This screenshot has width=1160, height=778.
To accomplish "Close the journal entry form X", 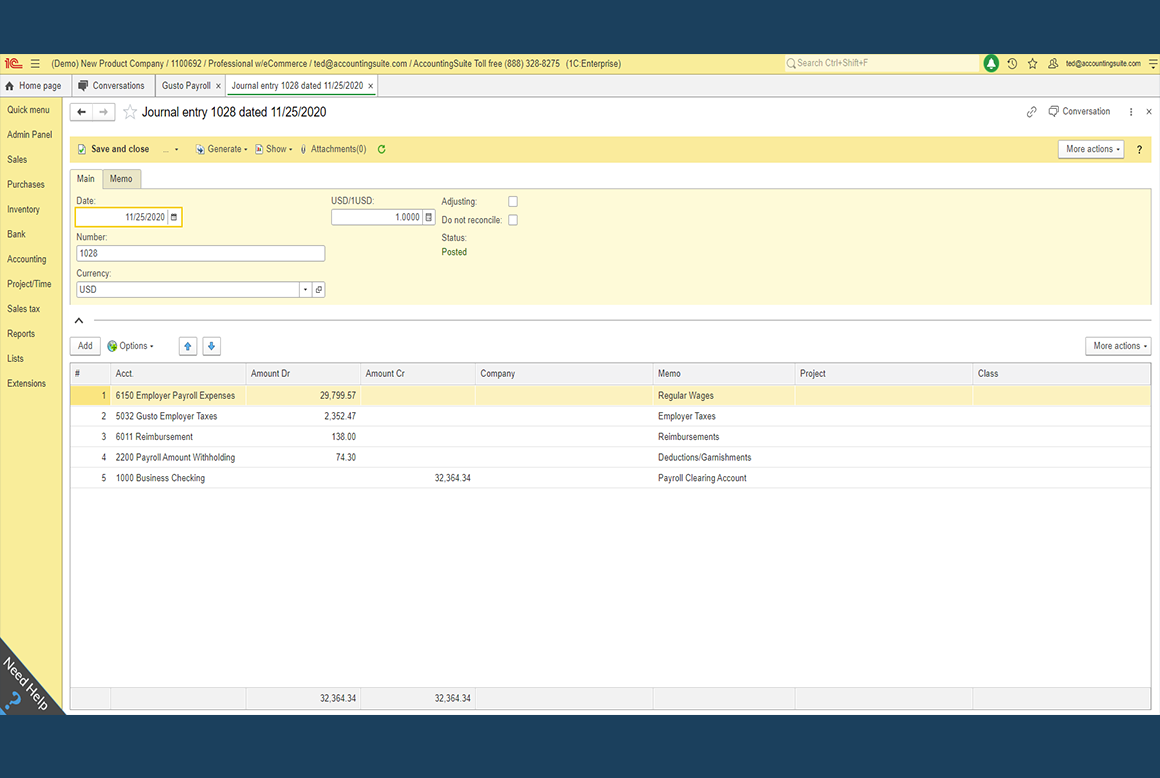I will (1149, 112).
